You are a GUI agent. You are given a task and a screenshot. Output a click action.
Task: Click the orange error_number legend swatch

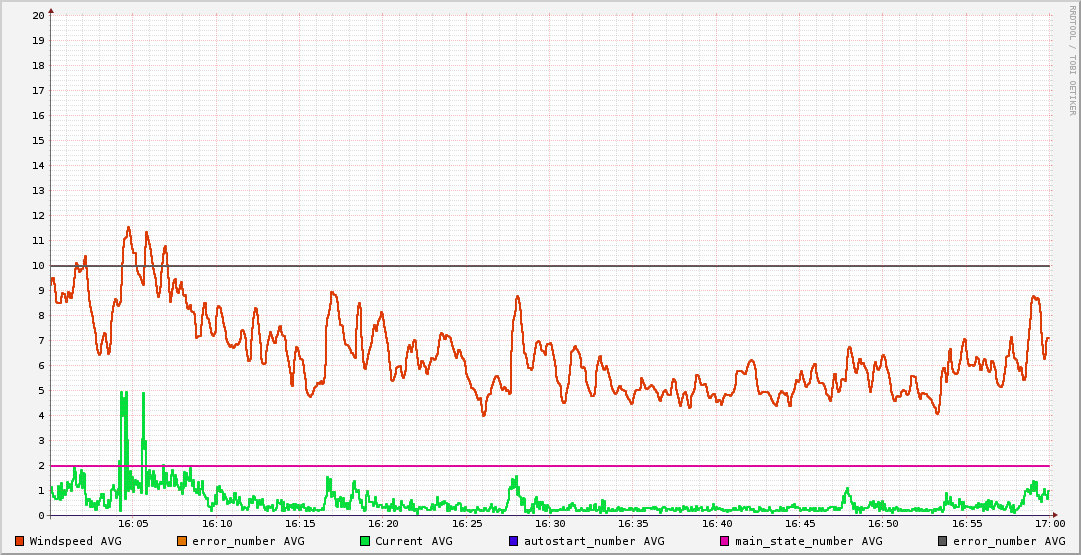click(182, 541)
